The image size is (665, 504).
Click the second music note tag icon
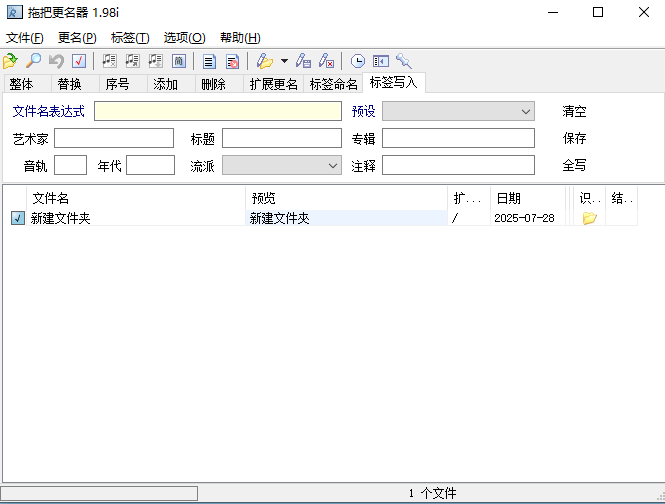(132, 61)
